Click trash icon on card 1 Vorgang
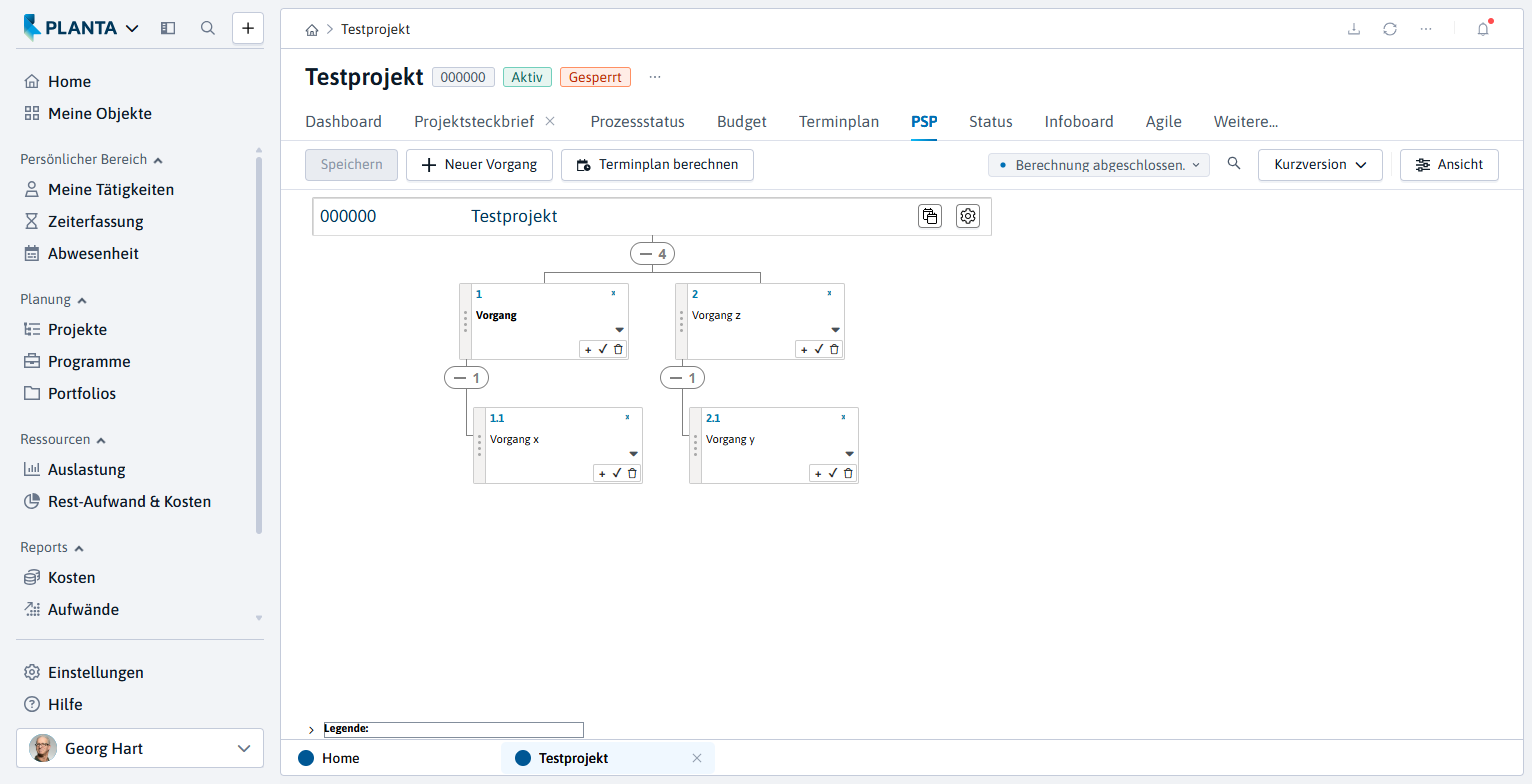 tap(618, 349)
